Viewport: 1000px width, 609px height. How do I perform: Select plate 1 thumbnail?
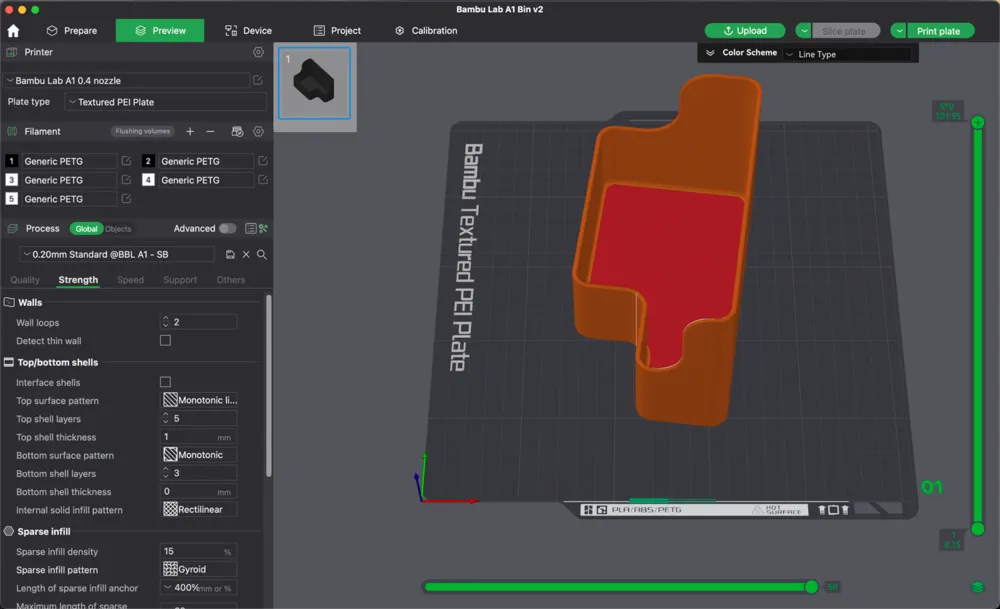pyautogui.click(x=314, y=83)
